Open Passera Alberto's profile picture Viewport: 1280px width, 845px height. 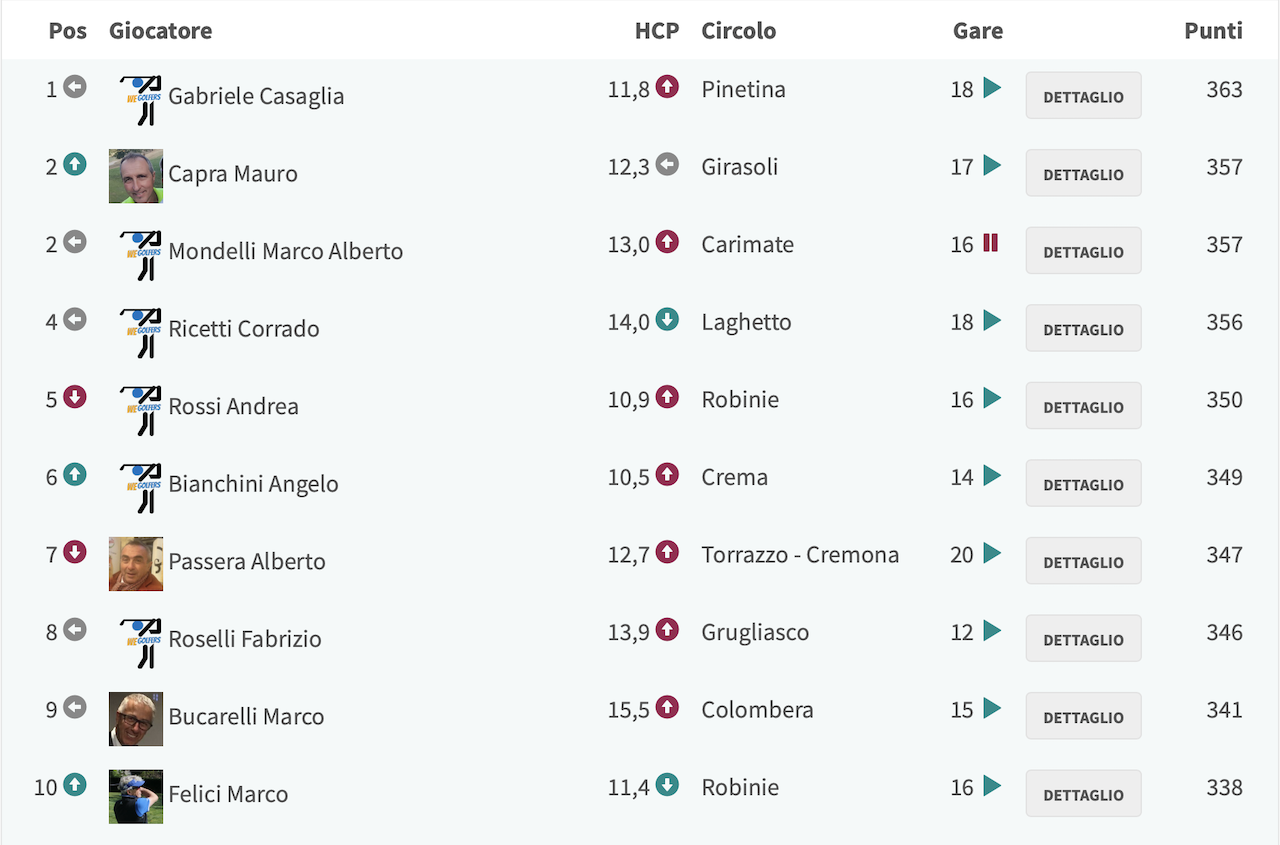tap(136, 564)
